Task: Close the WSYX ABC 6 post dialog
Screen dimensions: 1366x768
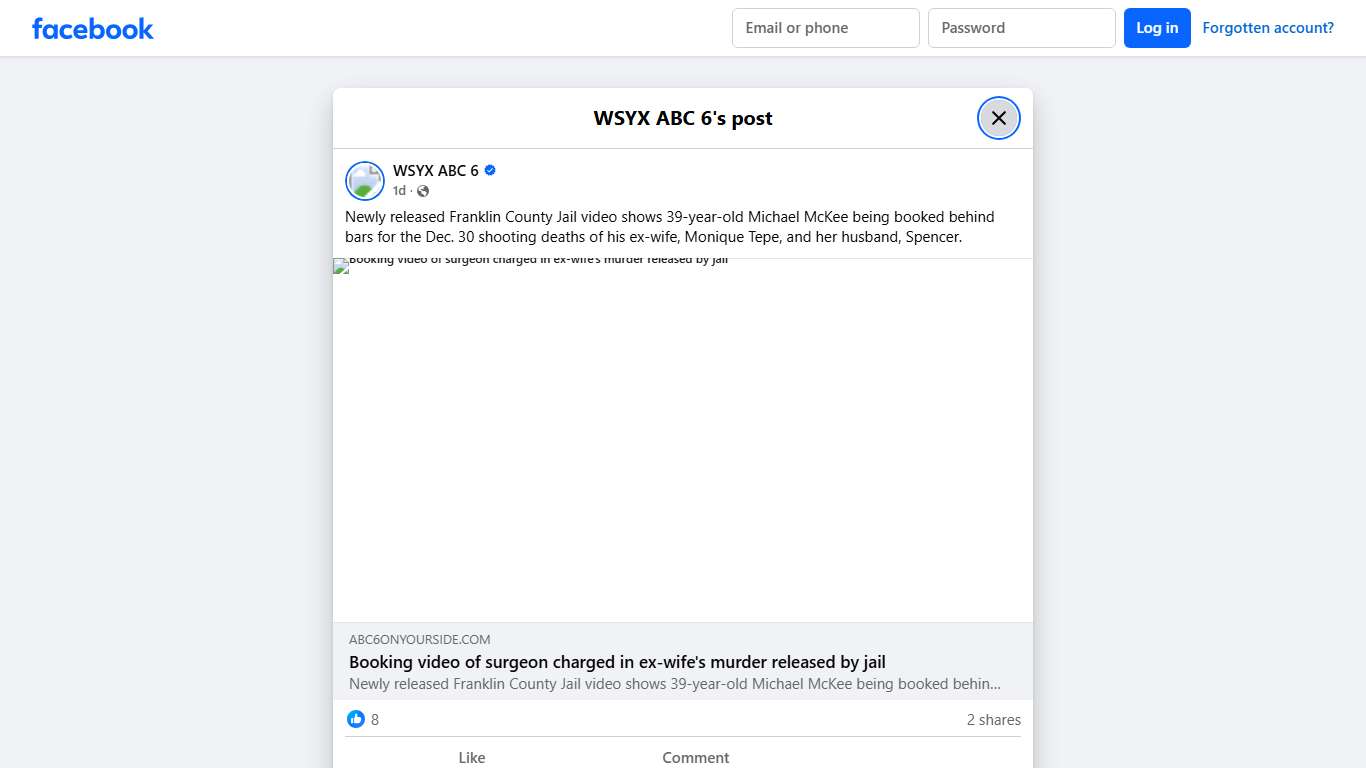Action: pyautogui.click(x=998, y=118)
